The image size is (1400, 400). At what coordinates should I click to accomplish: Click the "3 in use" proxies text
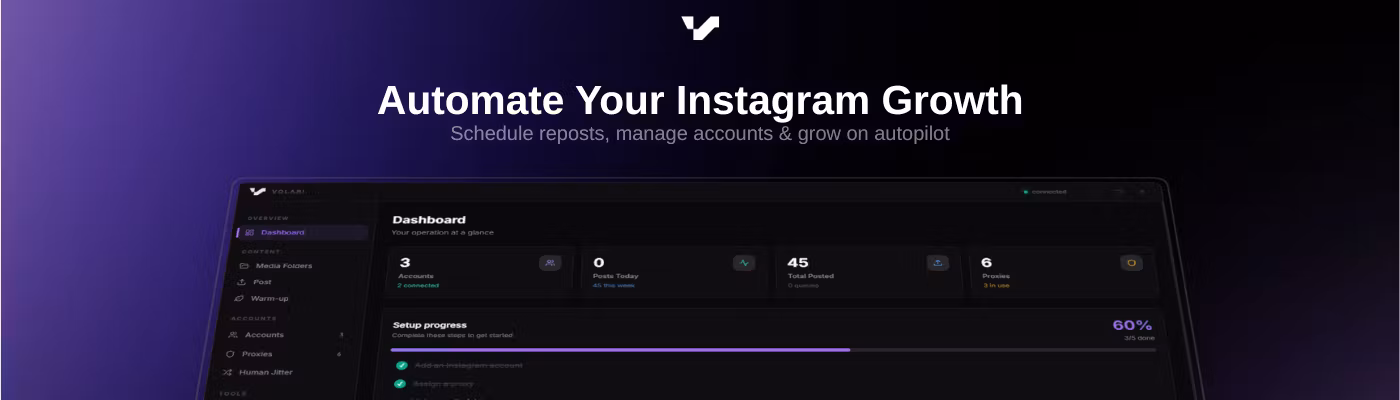pos(998,286)
